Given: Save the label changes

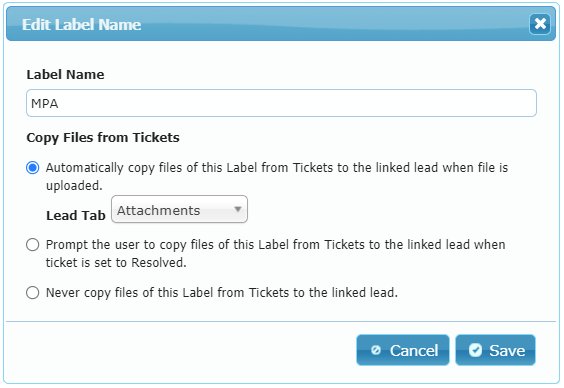Looking at the screenshot, I should (x=495, y=350).
